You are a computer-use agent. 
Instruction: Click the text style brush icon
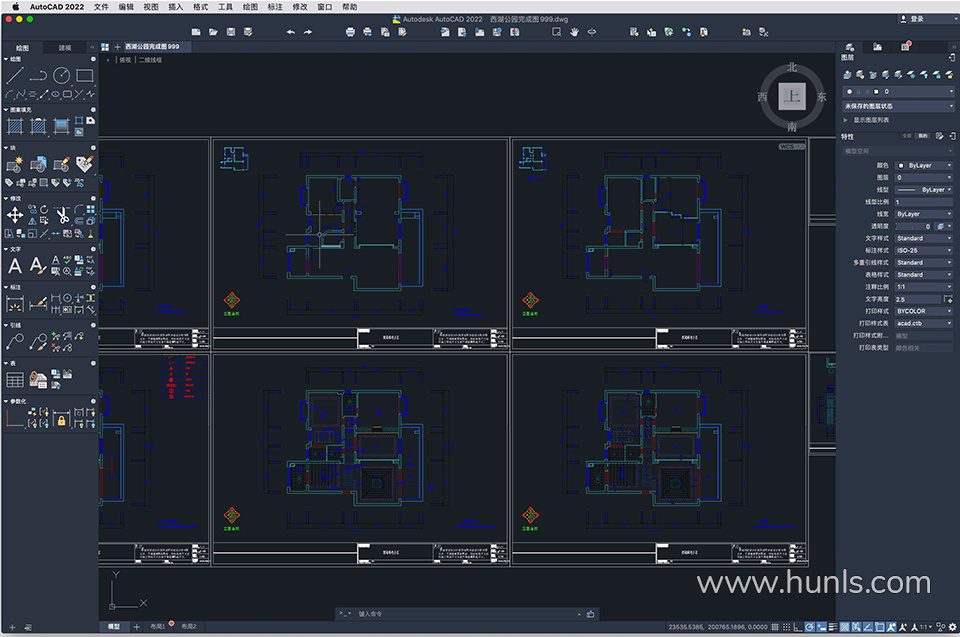click(x=38, y=265)
